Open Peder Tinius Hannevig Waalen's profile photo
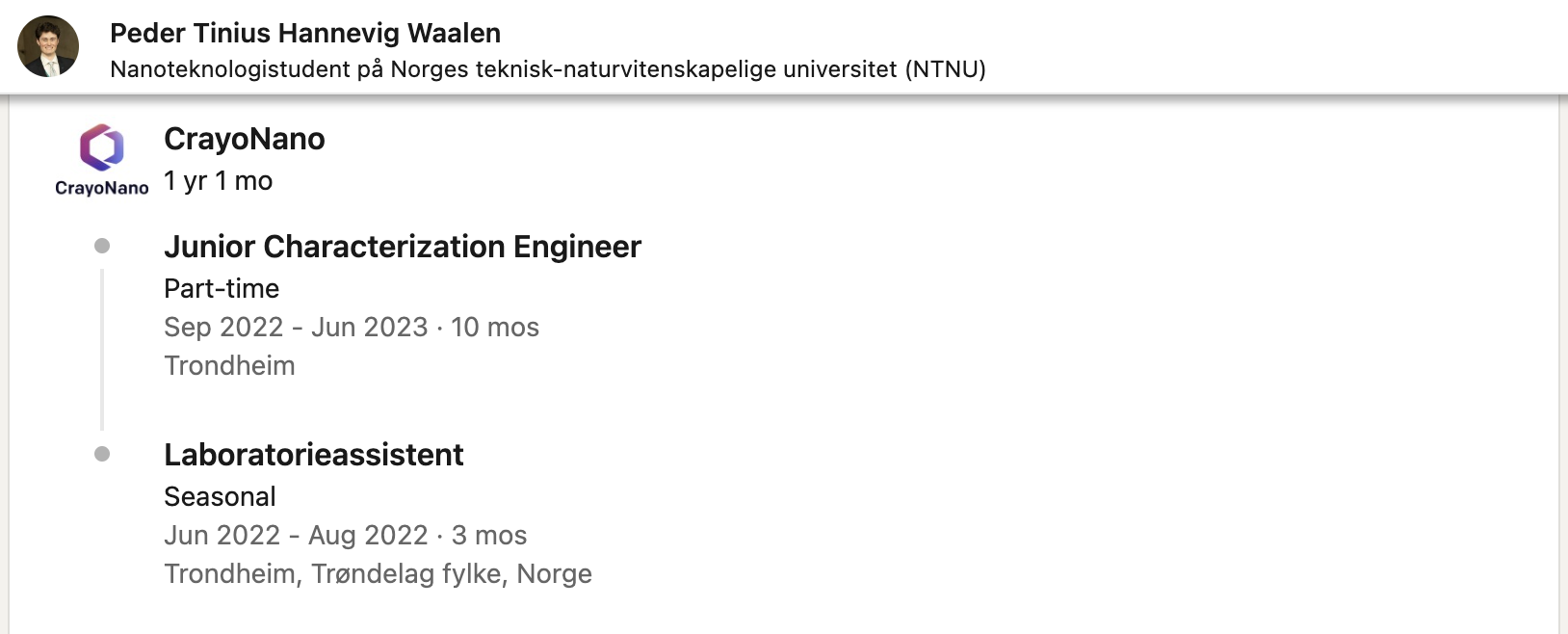This screenshot has height=634, width=1568. [48, 46]
